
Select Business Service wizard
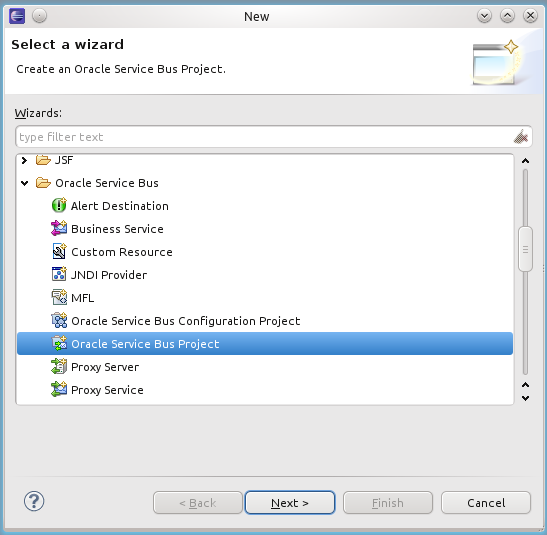[x=117, y=229]
